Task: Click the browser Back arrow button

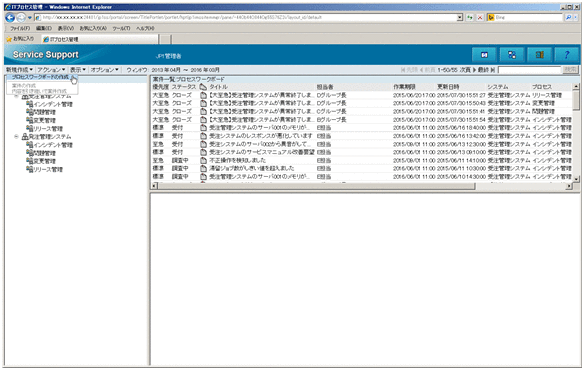Action: (10, 18)
